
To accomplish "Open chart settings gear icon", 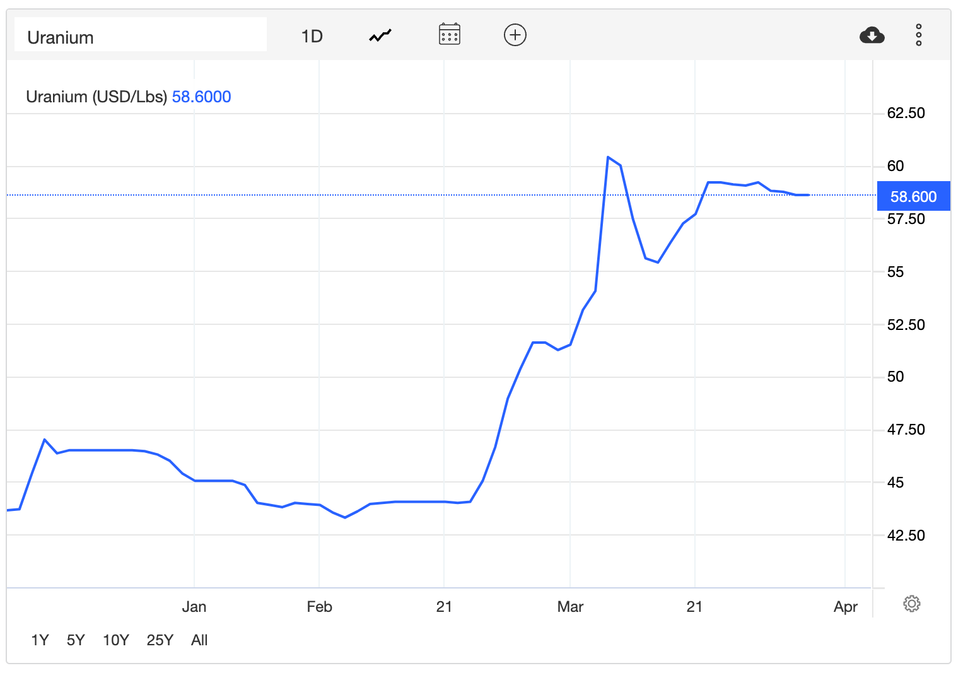I will click(911, 604).
